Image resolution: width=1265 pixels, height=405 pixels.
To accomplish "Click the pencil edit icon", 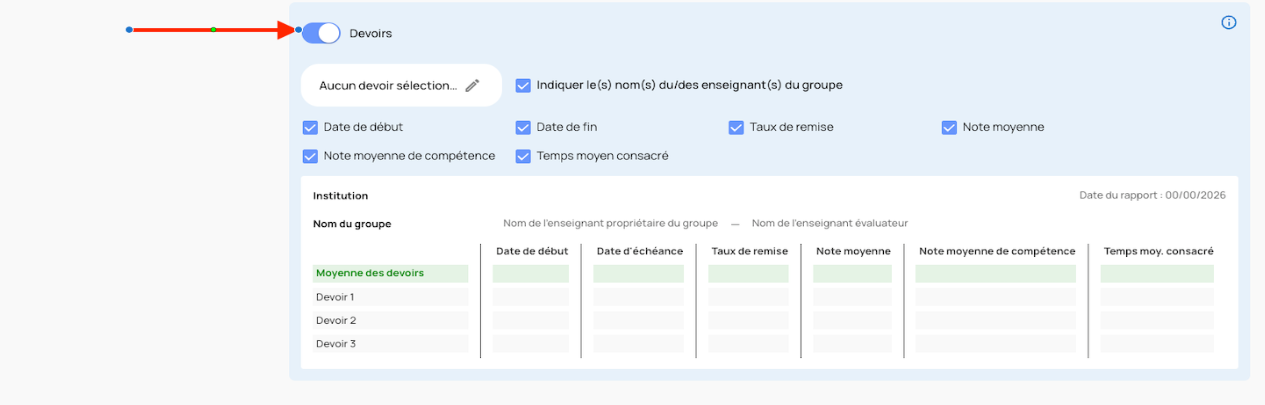I will point(473,85).
